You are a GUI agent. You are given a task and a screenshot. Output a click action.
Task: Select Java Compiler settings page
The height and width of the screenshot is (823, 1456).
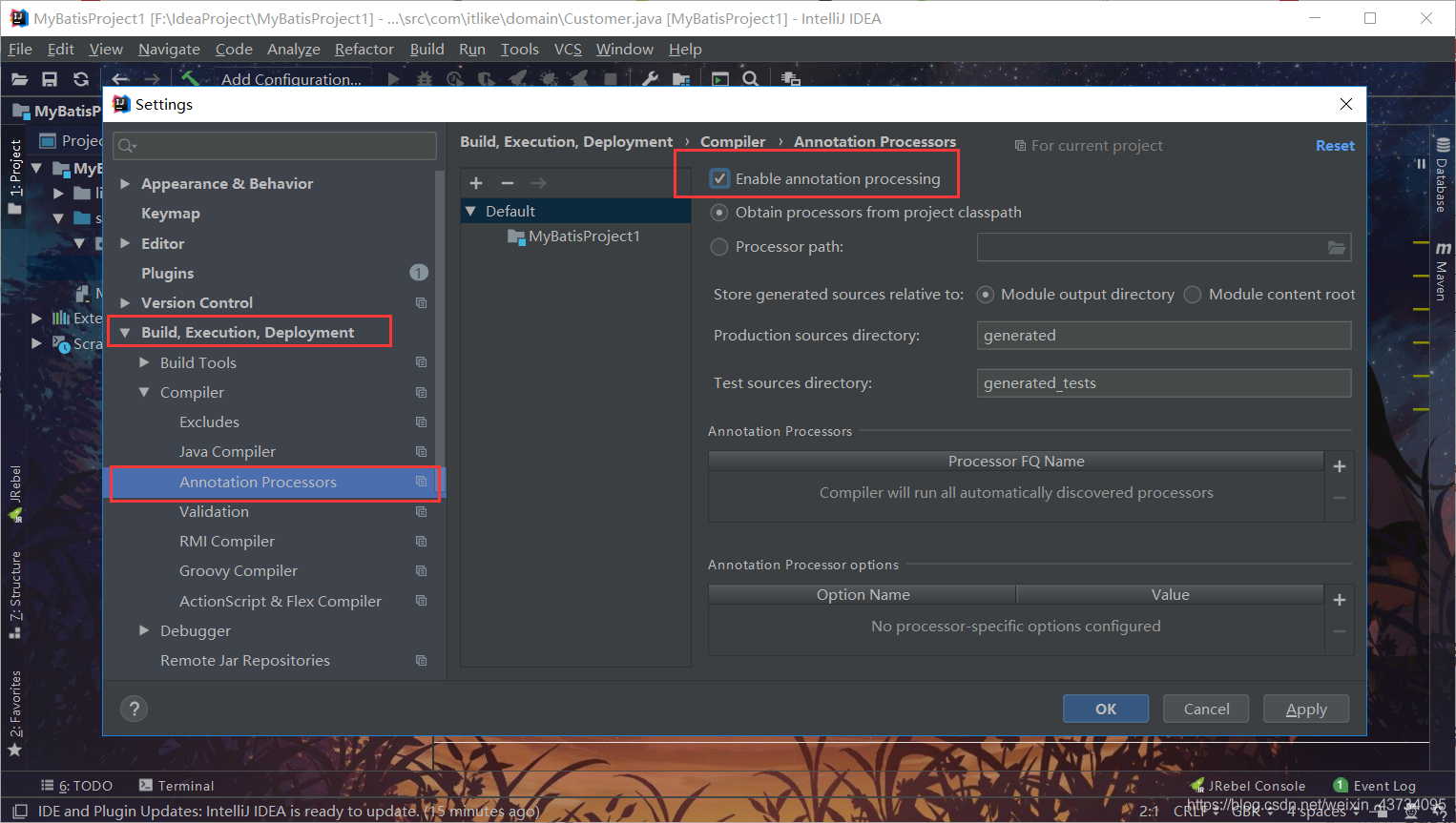click(x=227, y=452)
